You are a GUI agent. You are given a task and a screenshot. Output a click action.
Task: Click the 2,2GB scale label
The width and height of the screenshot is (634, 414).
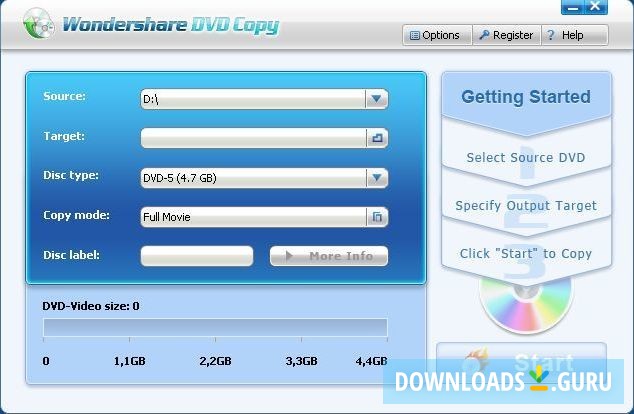click(215, 361)
